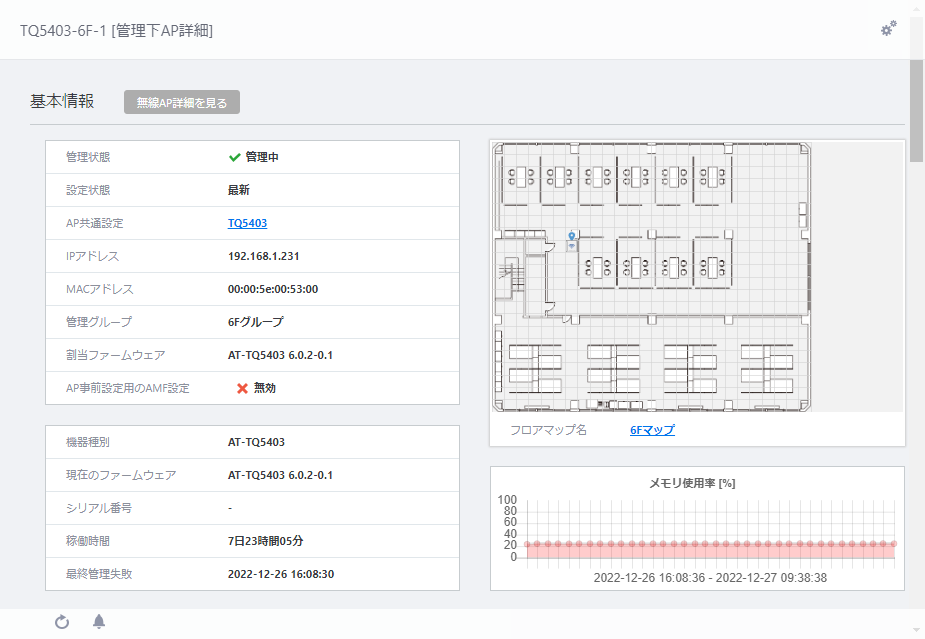The height and width of the screenshot is (639, 925).
Task: Click the last data point on the memory usage chart
Action: pyautogui.click(x=894, y=543)
